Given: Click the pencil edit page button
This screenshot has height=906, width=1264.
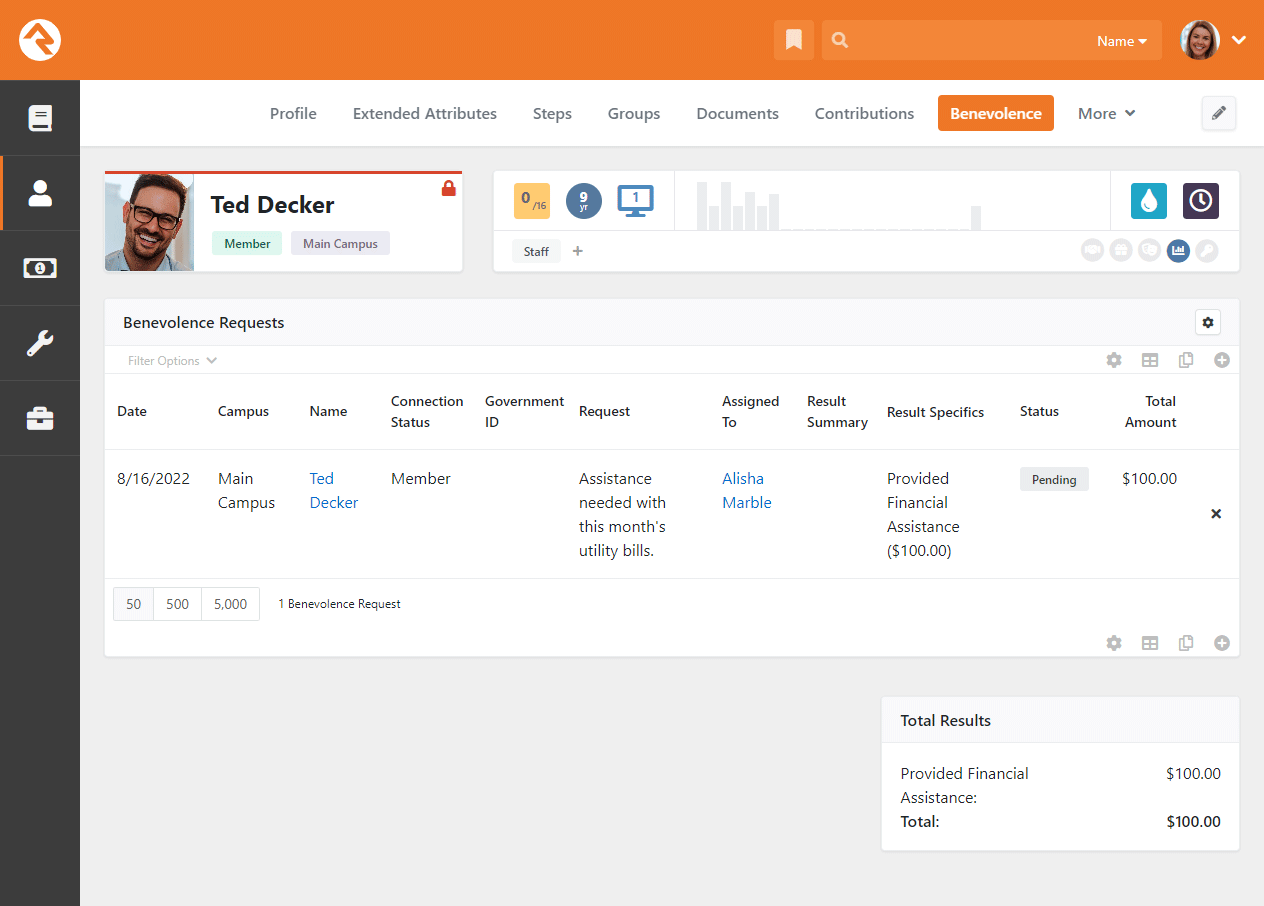Looking at the screenshot, I should click(x=1219, y=114).
